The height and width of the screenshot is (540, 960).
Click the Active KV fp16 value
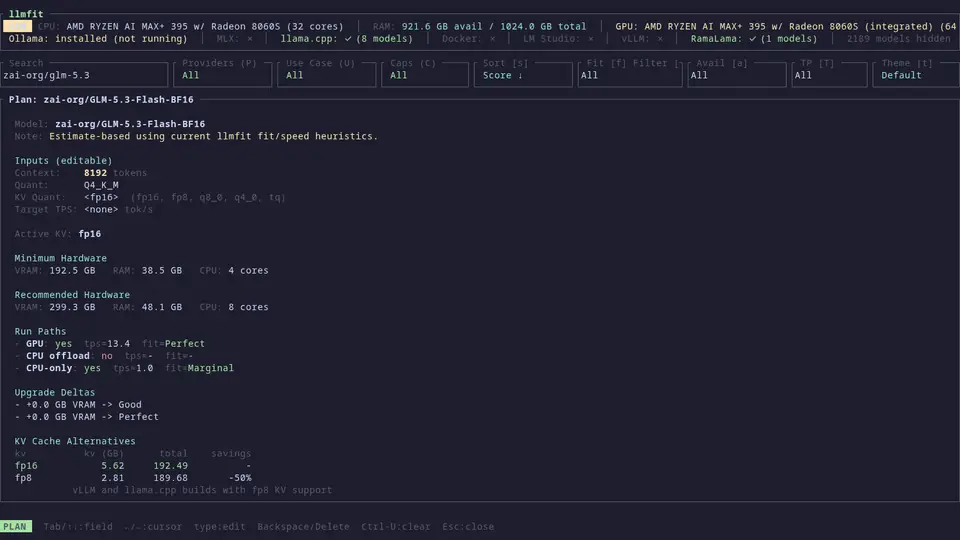[x=89, y=234]
